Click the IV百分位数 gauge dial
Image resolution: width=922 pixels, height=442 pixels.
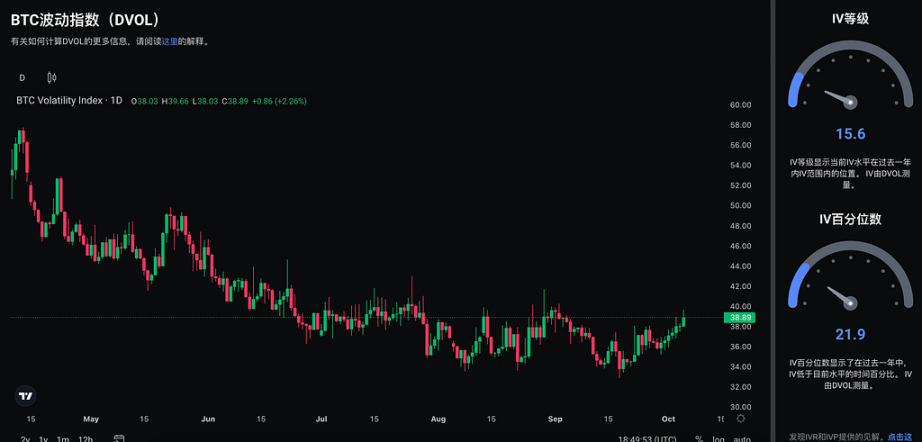point(850,285)
